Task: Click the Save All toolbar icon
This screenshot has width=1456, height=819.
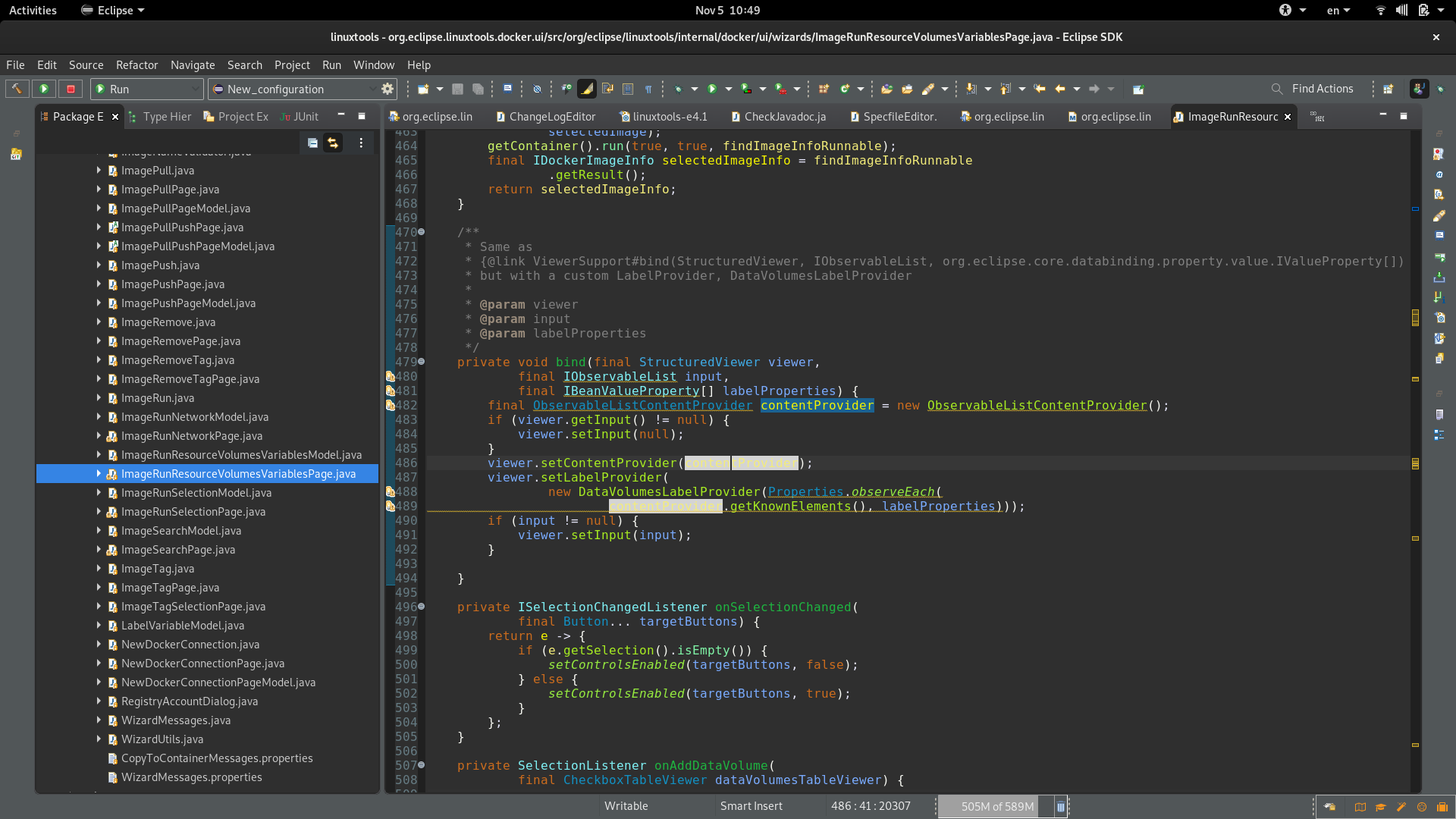Action: (x=478, y=89)
